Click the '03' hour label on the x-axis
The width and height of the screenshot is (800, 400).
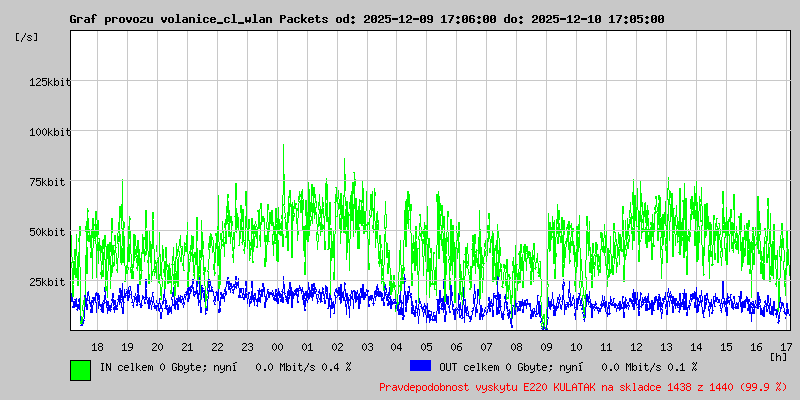(367, 347)
